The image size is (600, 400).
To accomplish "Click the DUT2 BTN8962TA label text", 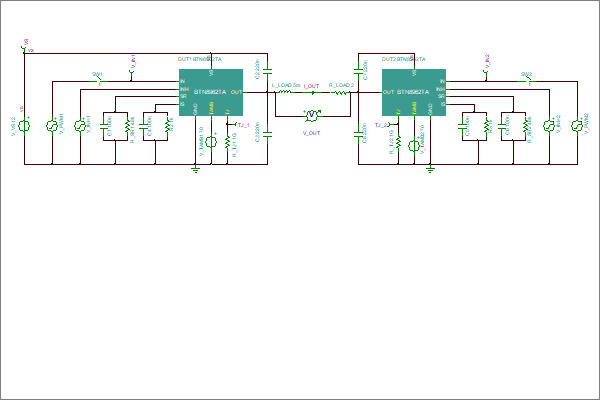I will tap(404, 59).
